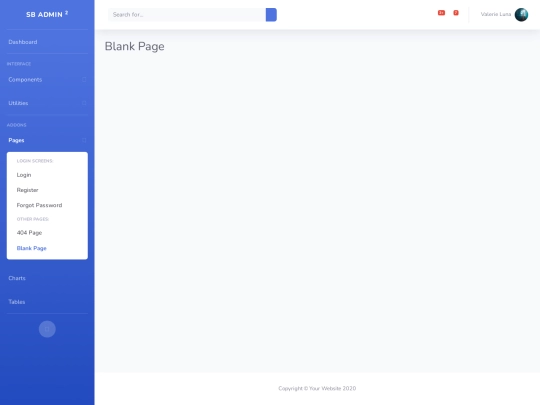Open the Valerie Luna user dropdown
This screenshot has height=405, width=540.
point(504,14)
